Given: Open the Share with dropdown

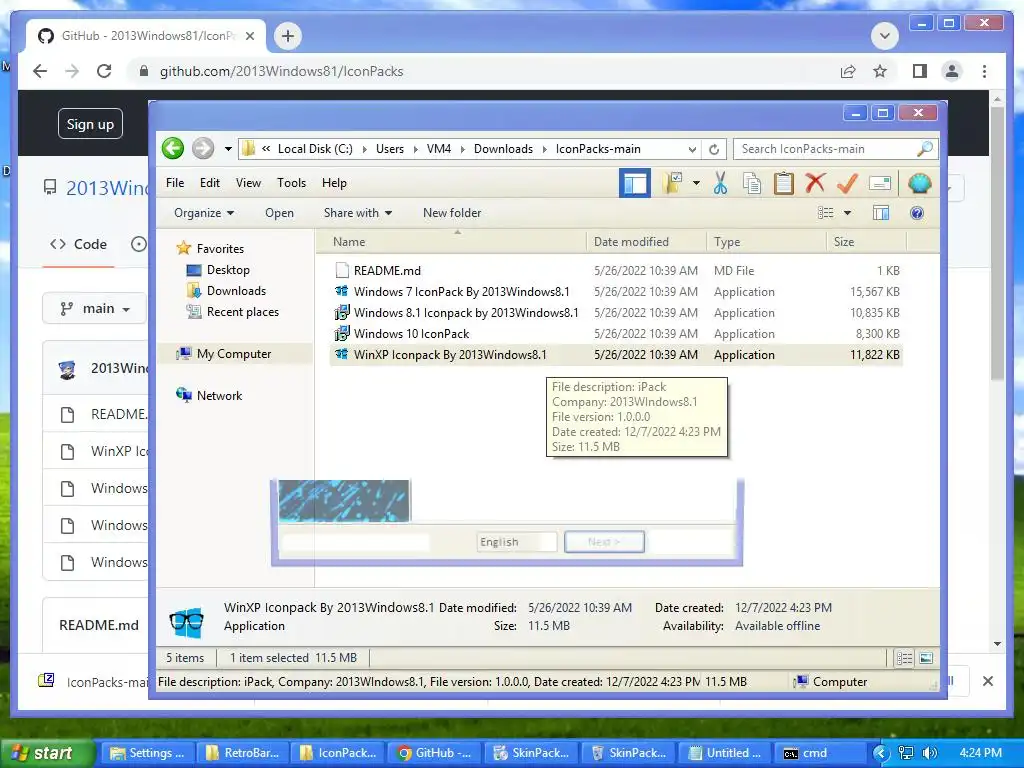Looking at the screenshot, I should coord(358,213).
